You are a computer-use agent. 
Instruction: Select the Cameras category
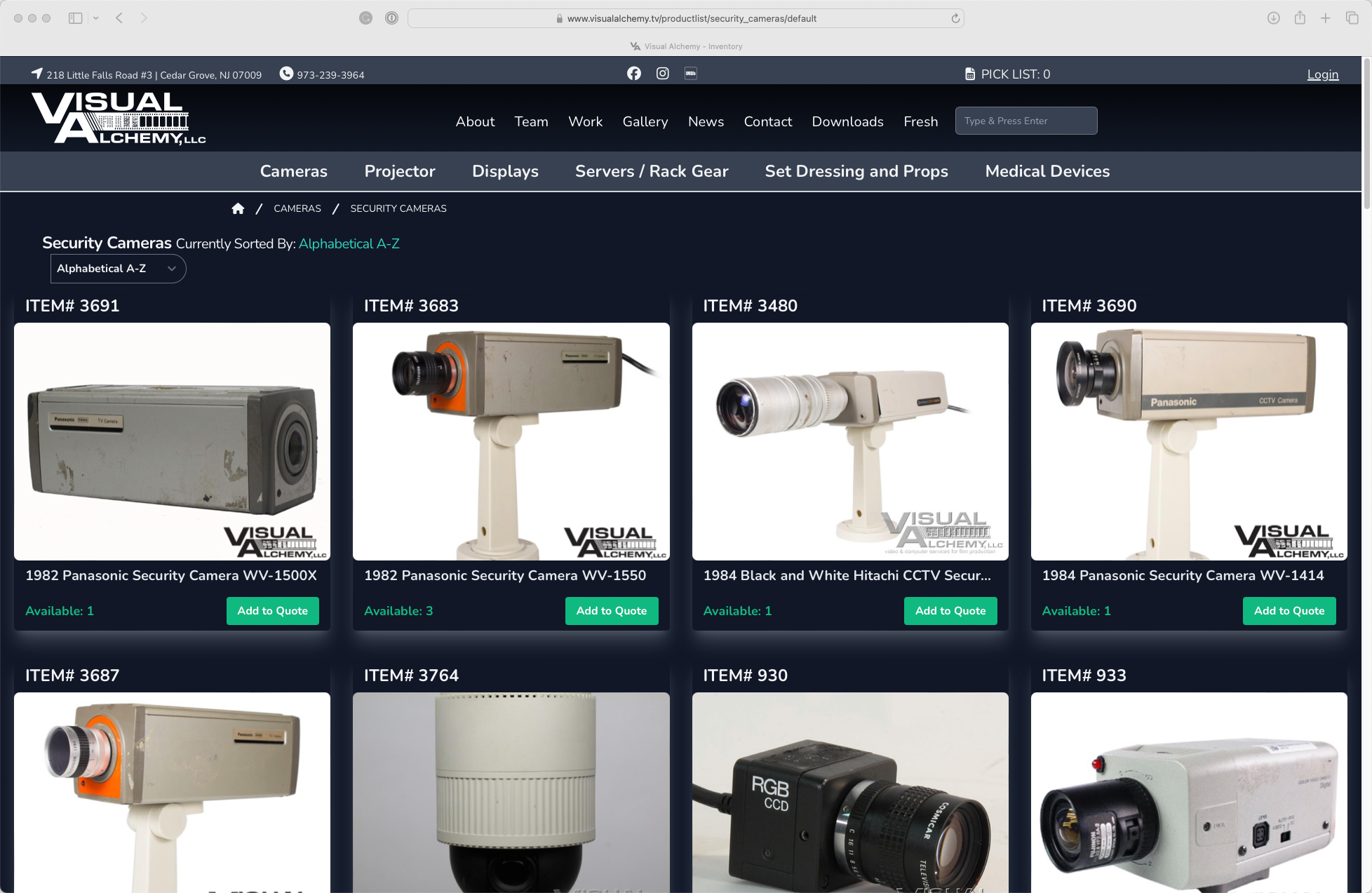coord(294,171)
